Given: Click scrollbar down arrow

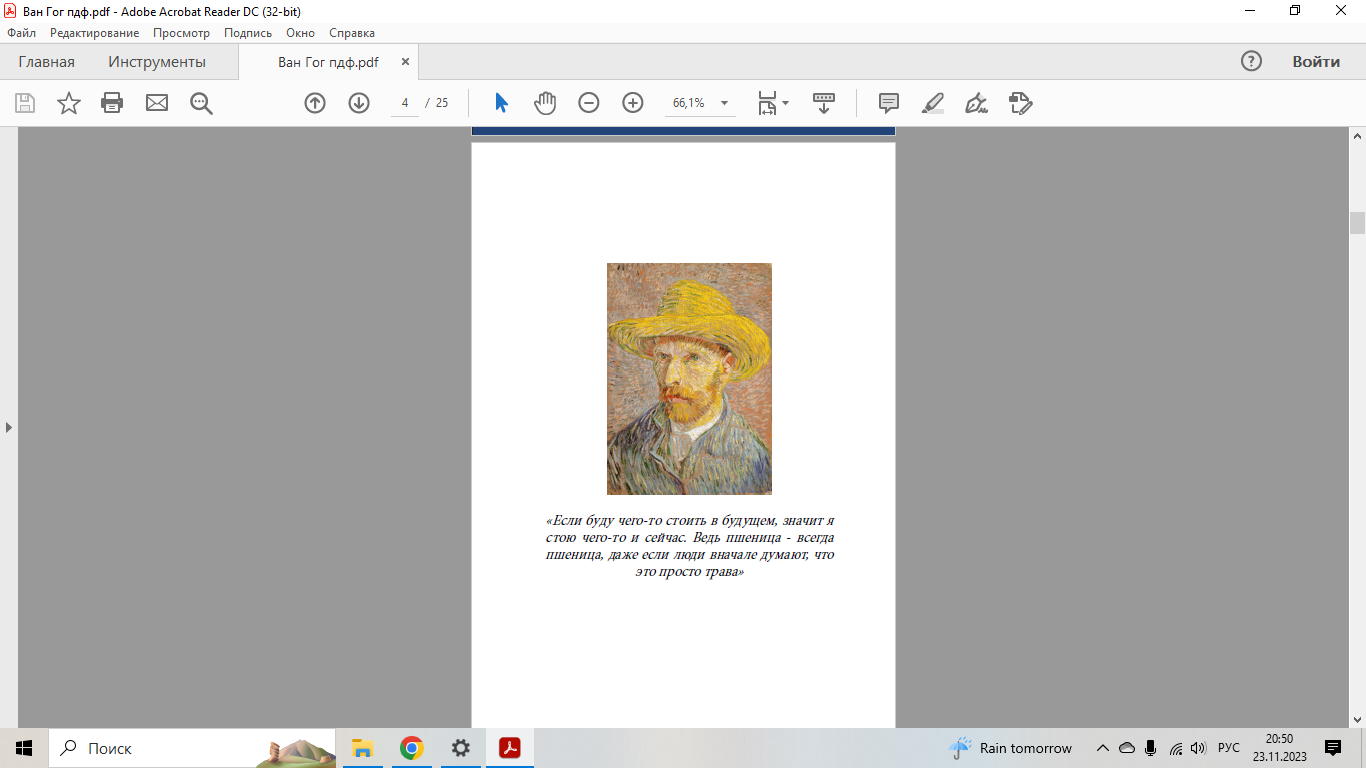Looking at the screenshot, I should [1357, 720].
